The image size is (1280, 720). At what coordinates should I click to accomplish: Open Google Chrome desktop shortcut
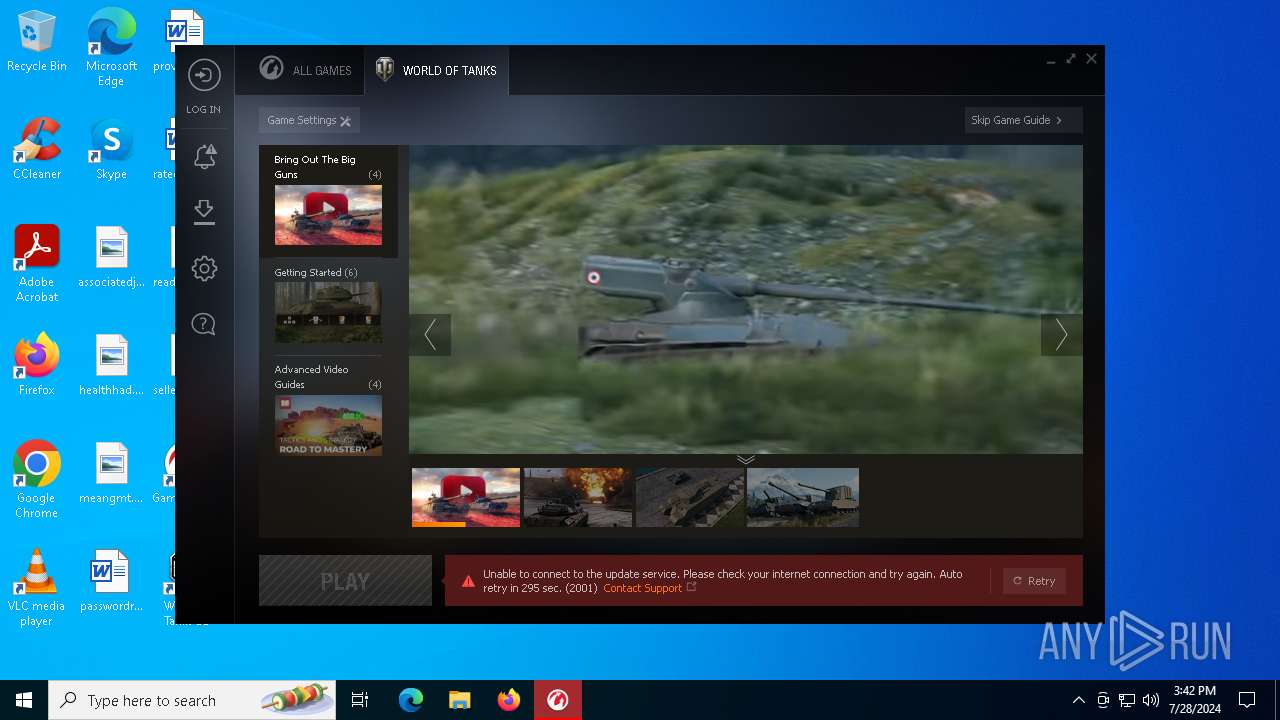[x=37, y=480]
